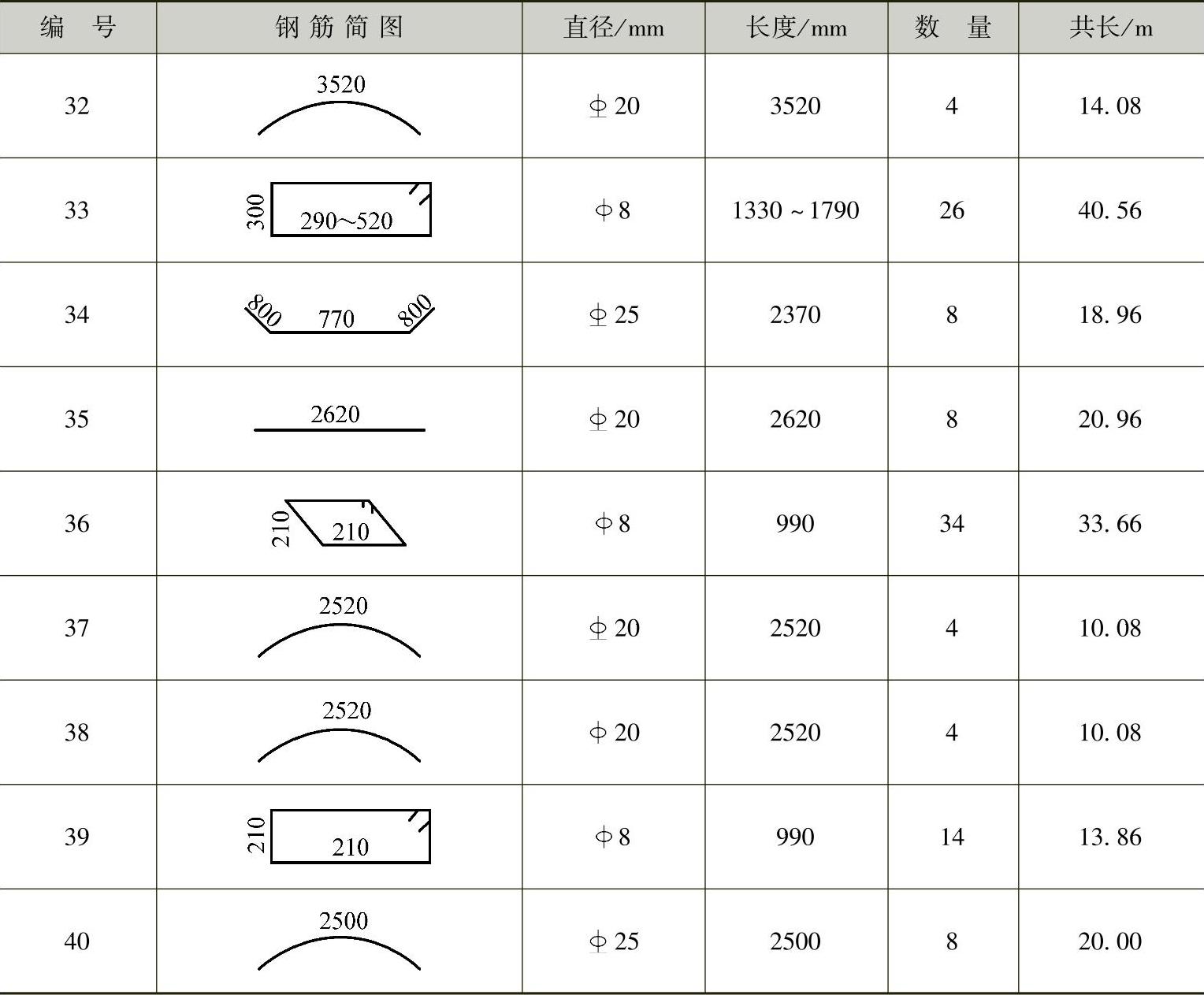
Task: Select the straight bar sketch labeled 2620
Action: pos(340,418)
